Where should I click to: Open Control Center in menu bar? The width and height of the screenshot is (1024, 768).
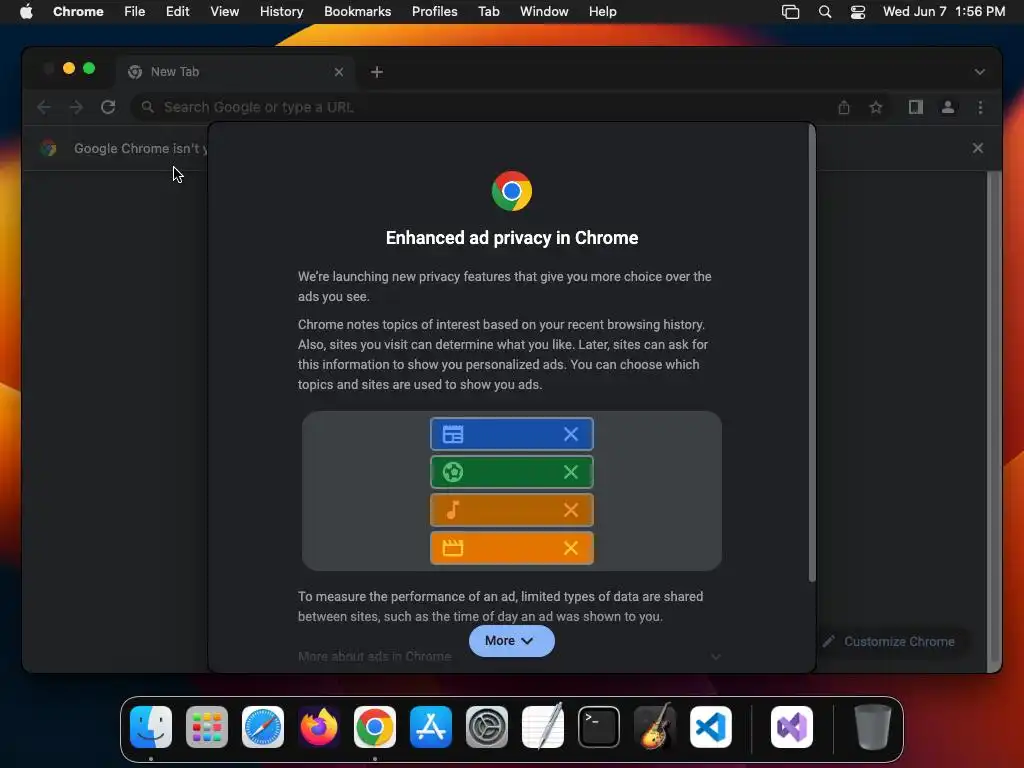point(857,12)
